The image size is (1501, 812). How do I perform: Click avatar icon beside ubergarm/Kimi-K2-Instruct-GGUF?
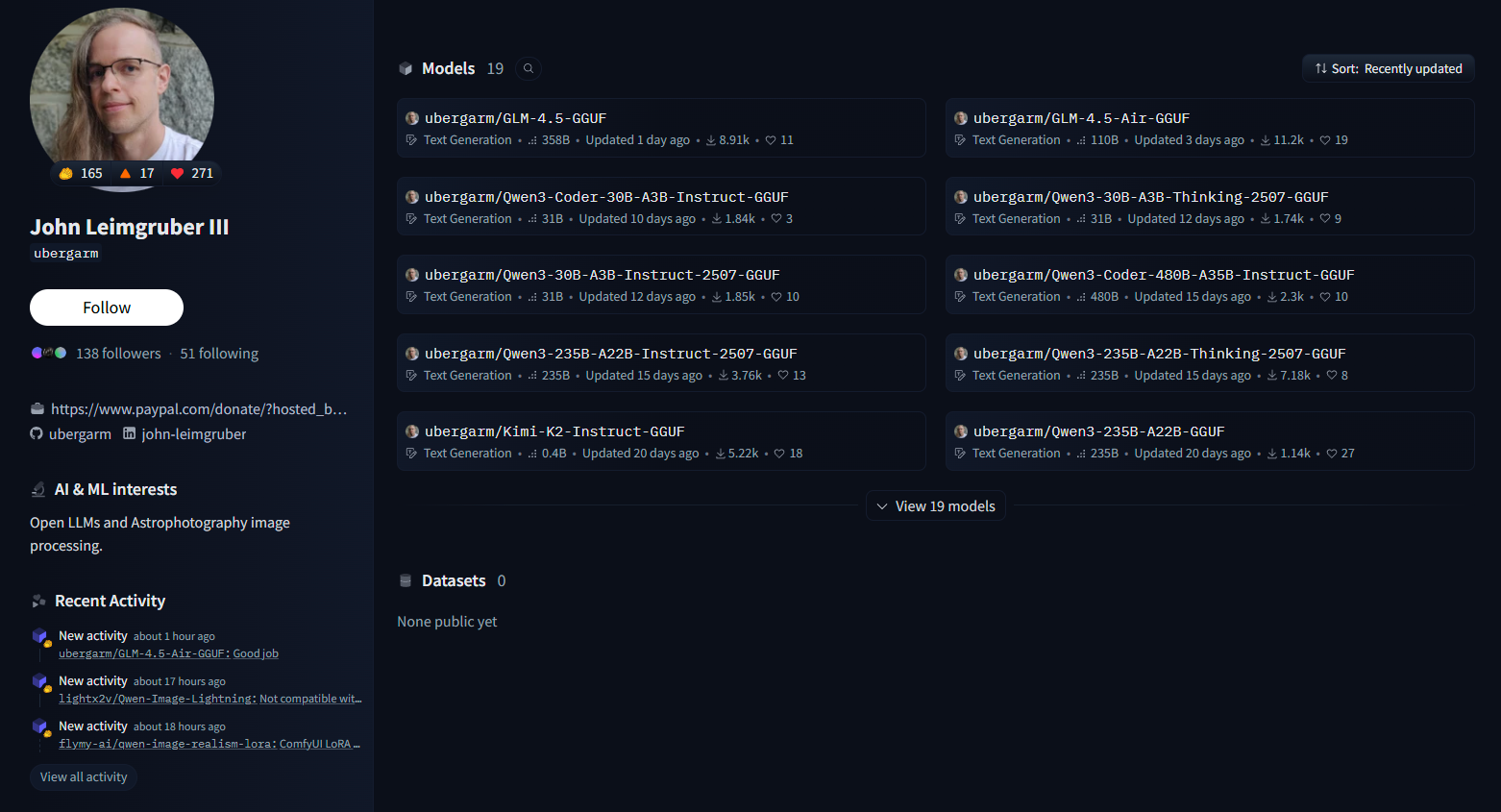412,431
